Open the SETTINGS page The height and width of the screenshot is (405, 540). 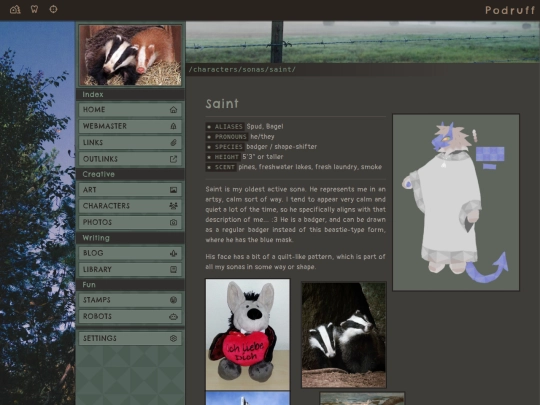click(130, 338)
